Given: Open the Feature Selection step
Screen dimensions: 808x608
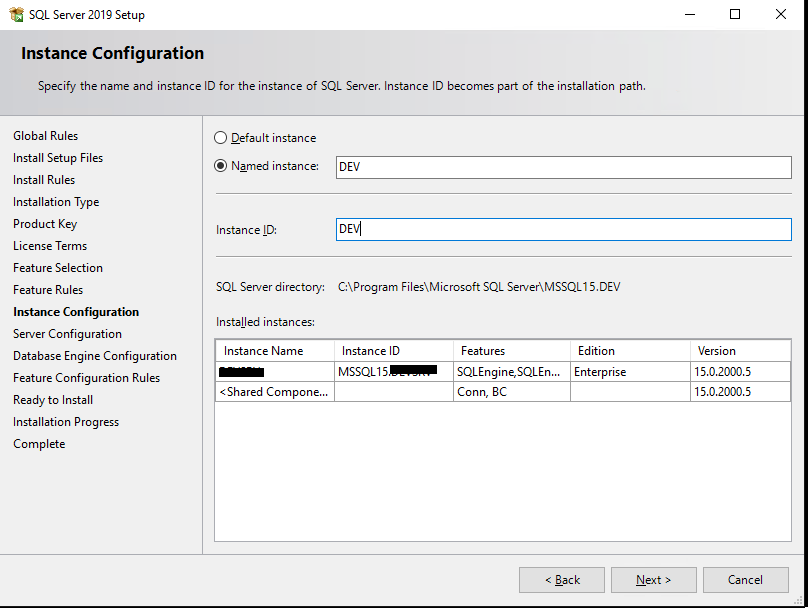Looking at the screenshot, I should [x=57, y=267].
